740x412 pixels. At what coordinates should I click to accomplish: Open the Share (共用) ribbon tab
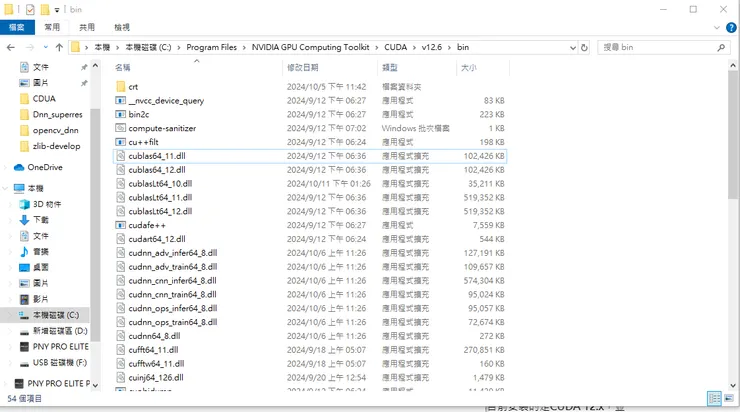(x=87, y=27)
